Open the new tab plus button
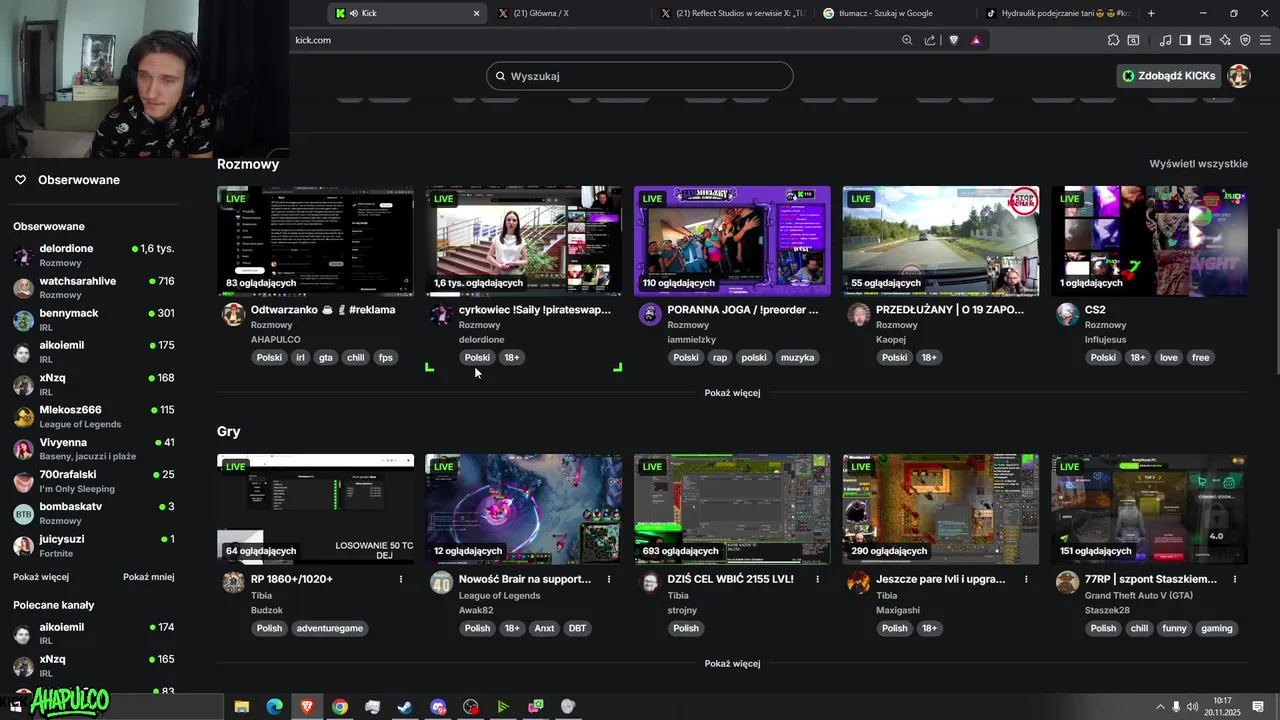Viewport: 1280px width, 720px height. 1151,13
